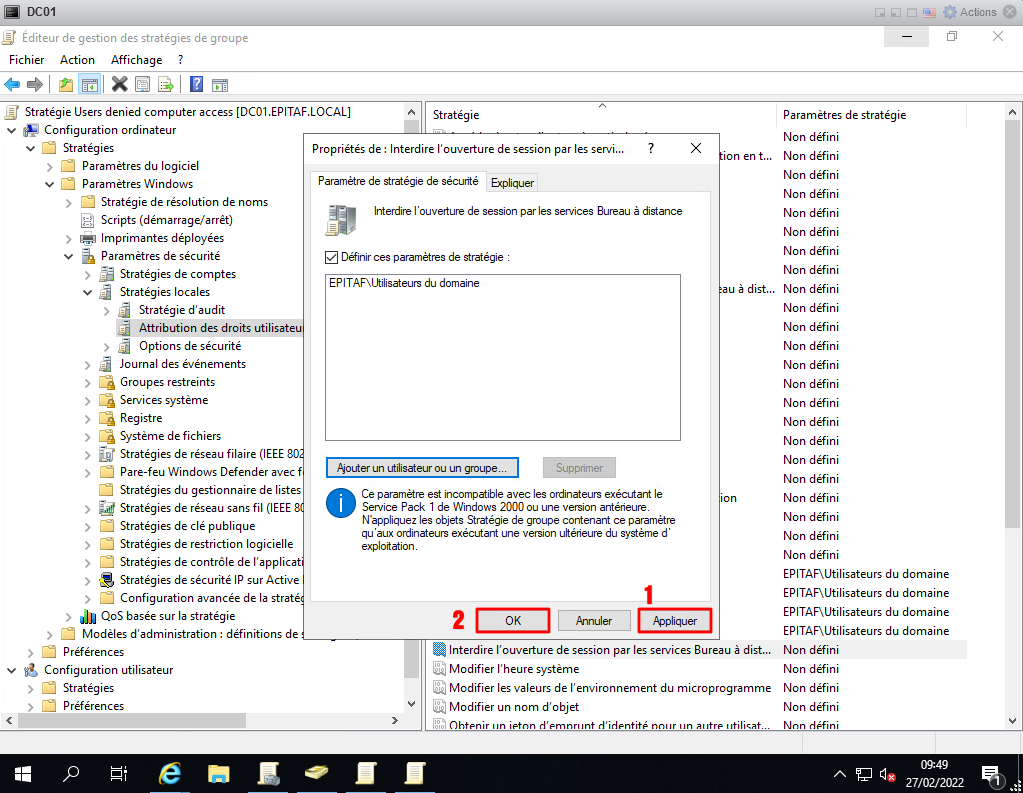This screenshot has height=793, width=1023.
Task: Collapse the 'Paramètres Windows' tree node
Action: pos(49,184)
